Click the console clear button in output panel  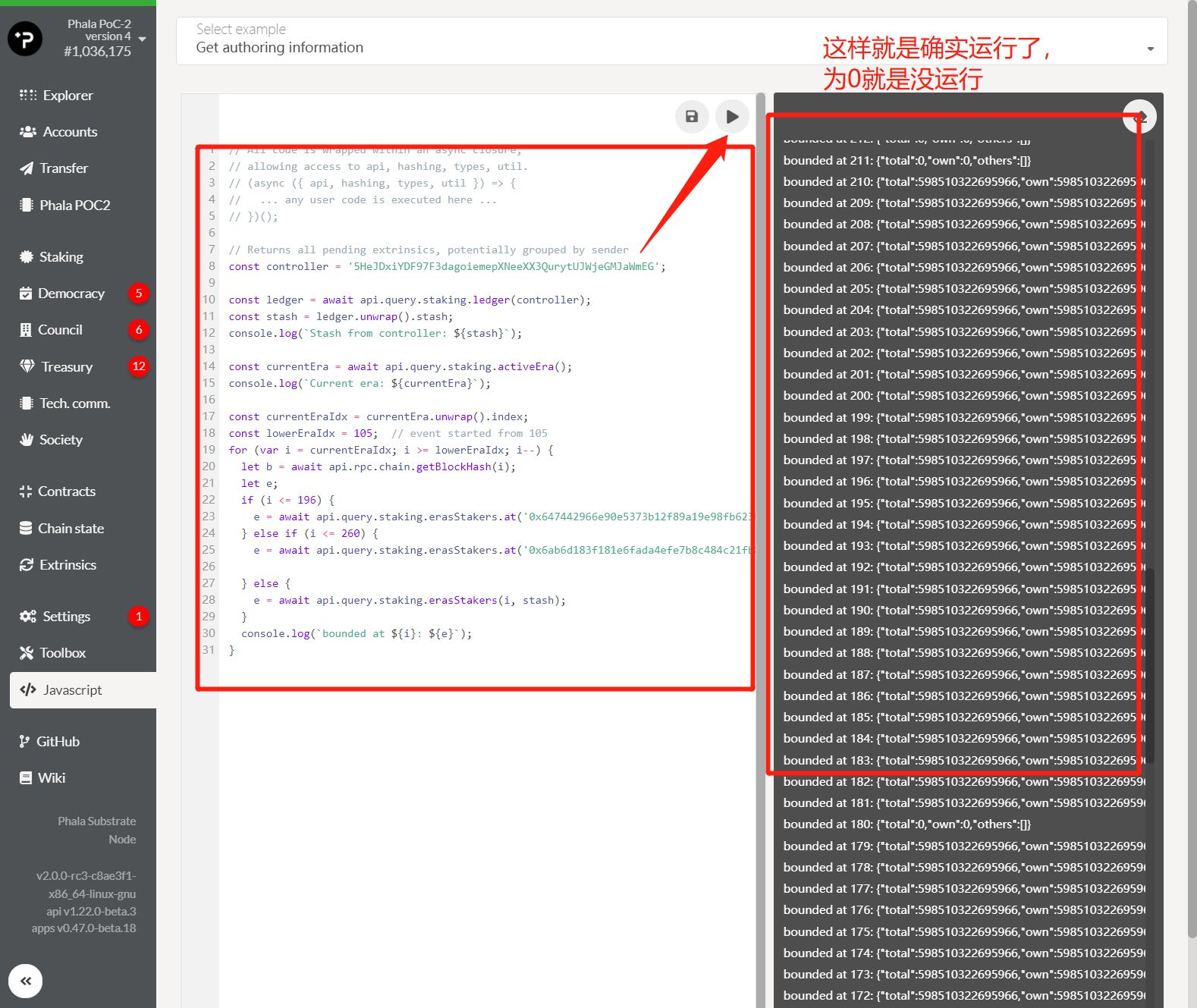[x=1139, y=117]
